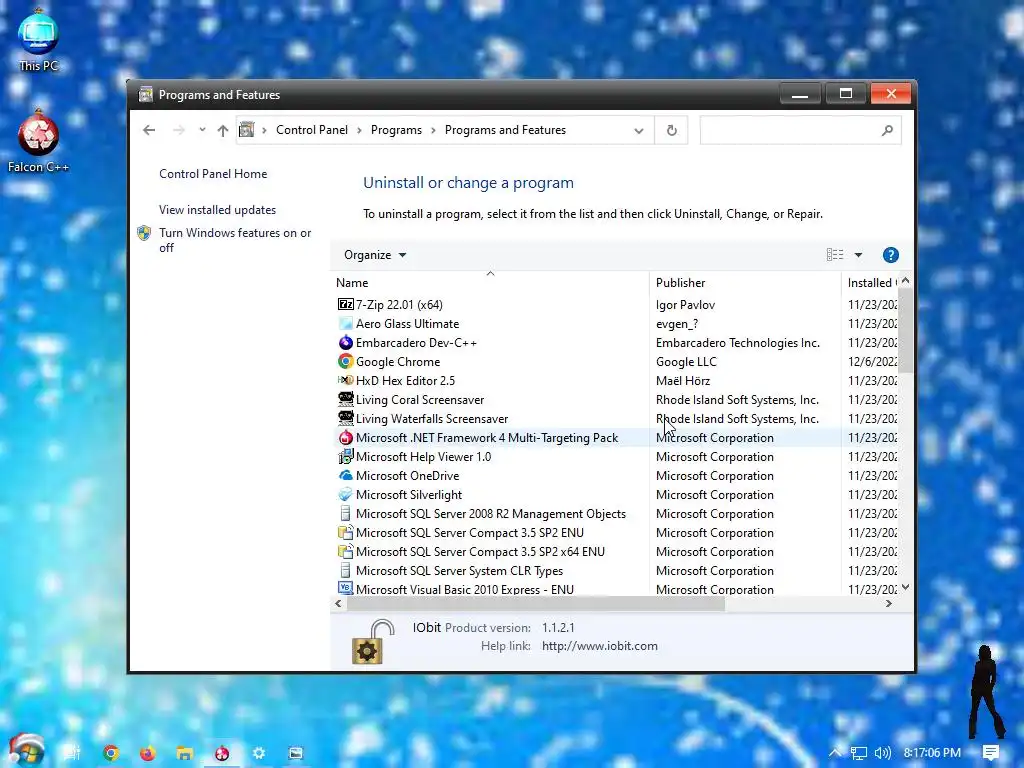
Task: Click the .NET Framework 4 Multi-Targeting Pack icon
Action: (345, 438)
